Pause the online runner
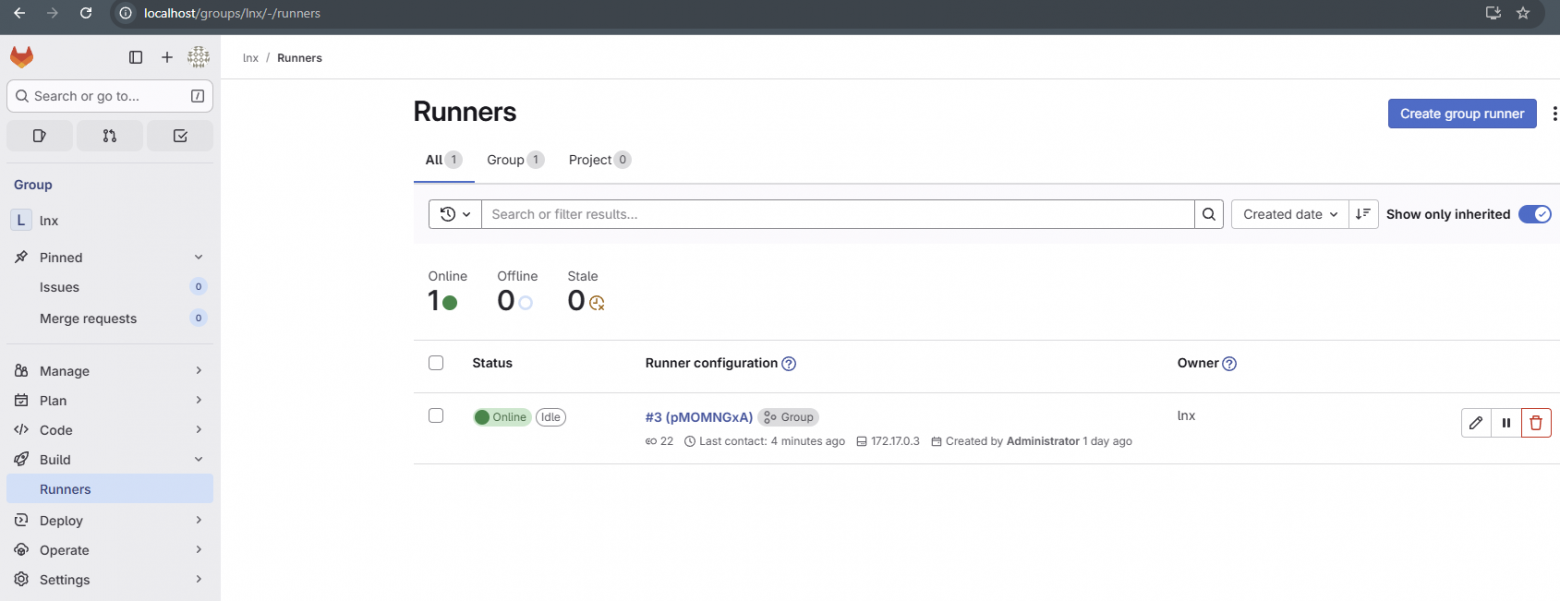 click(1506, 422)
